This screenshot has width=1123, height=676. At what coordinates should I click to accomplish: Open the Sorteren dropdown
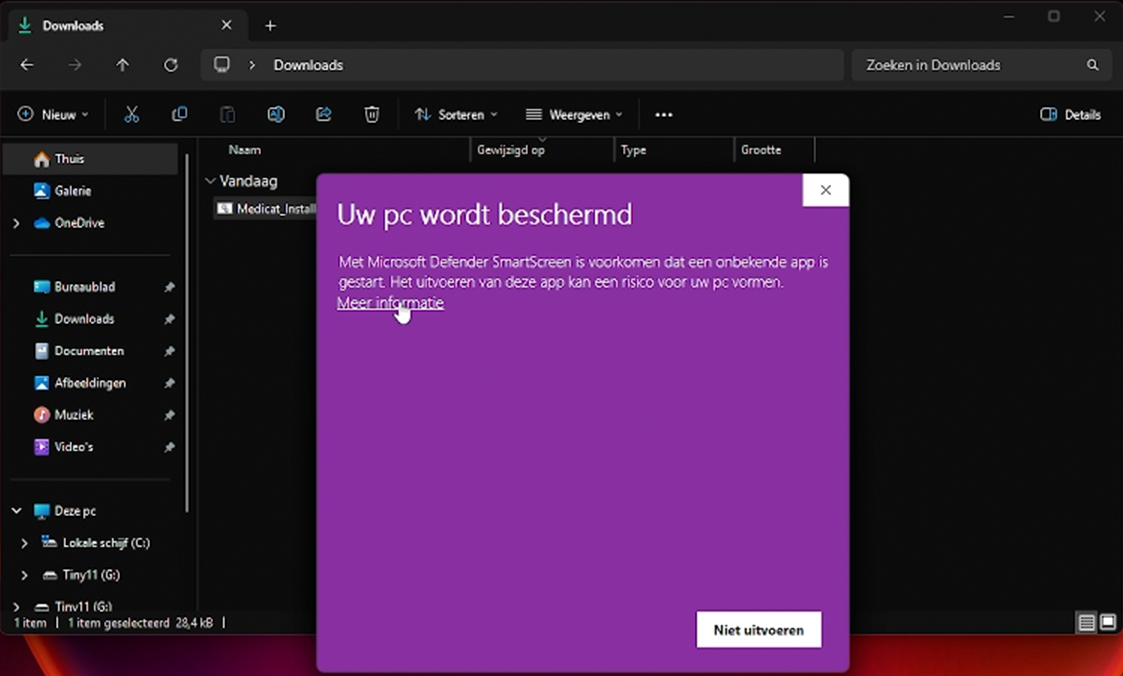tap(456, 115)
